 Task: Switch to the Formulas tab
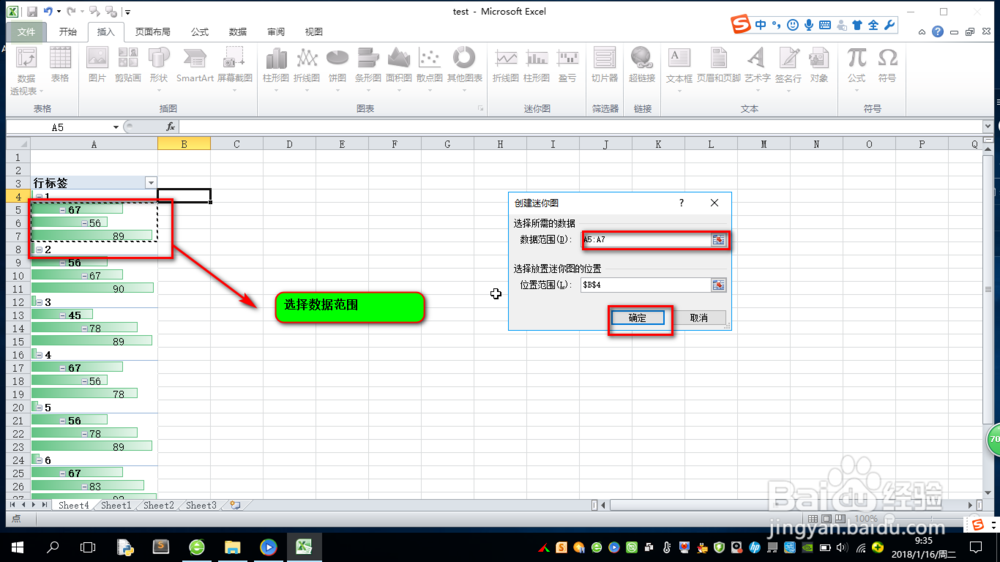[x=200, y=31]
